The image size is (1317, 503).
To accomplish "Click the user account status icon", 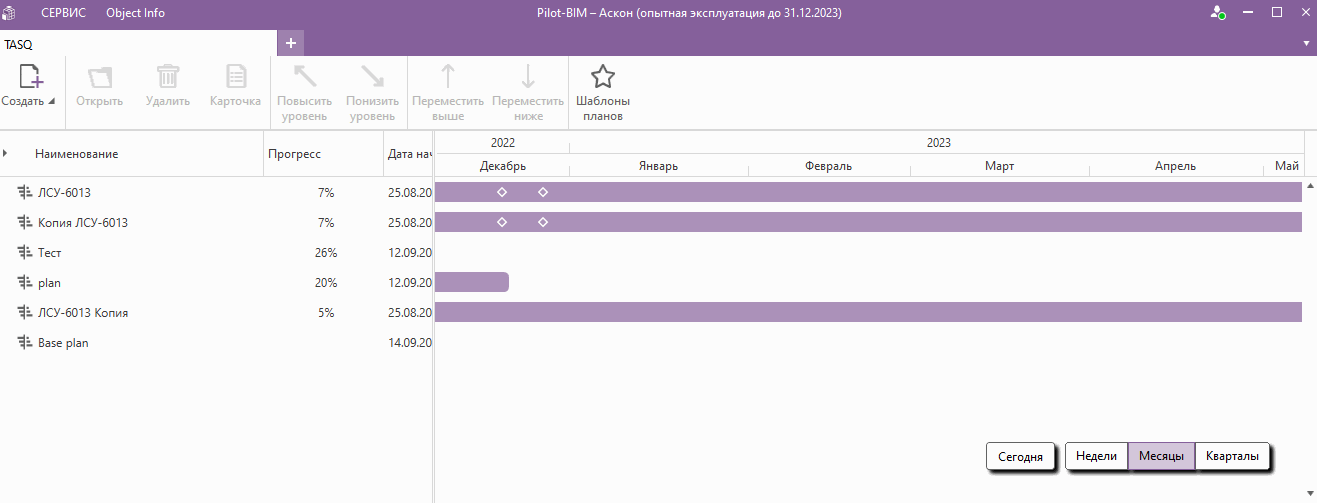I will click(1217, 13).
